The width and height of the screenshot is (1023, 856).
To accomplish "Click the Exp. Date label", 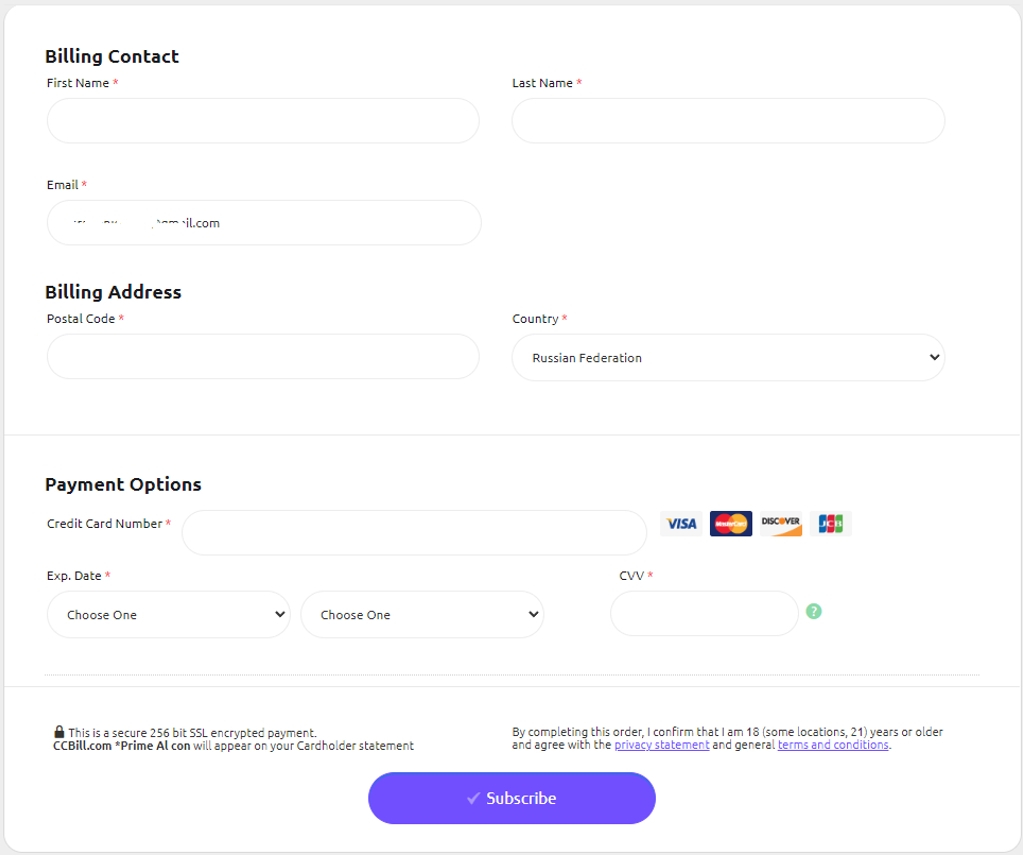I will 74,575.
